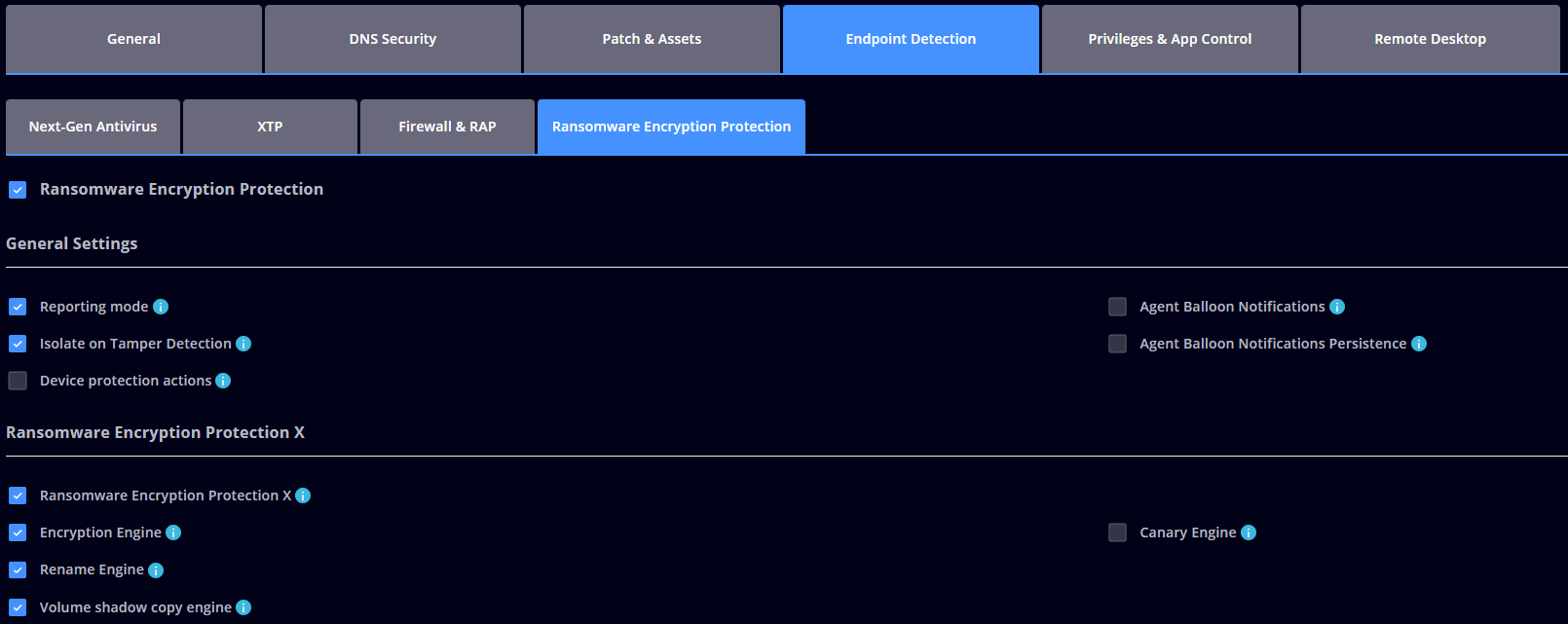Screen dimensions: 1568x624
Task: Open Patch & Assets tab
Action: [652, 39]
